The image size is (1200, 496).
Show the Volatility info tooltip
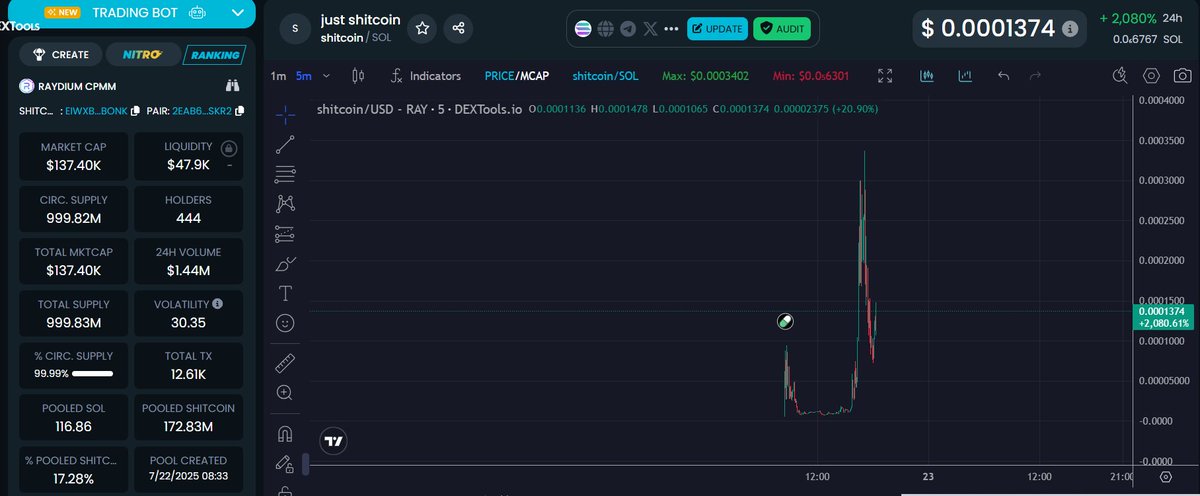coord(218,303)
